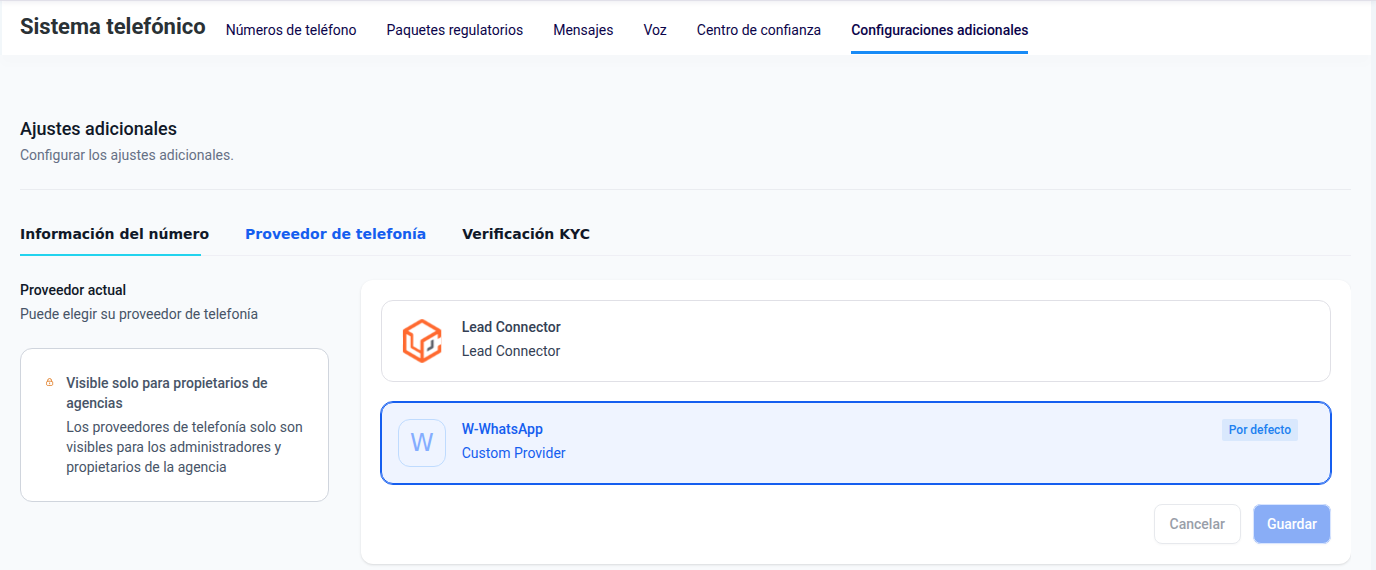1376x570 pixels.
Task: Switch to Información del número sub-tab
Action: click(x=115, y=234)
